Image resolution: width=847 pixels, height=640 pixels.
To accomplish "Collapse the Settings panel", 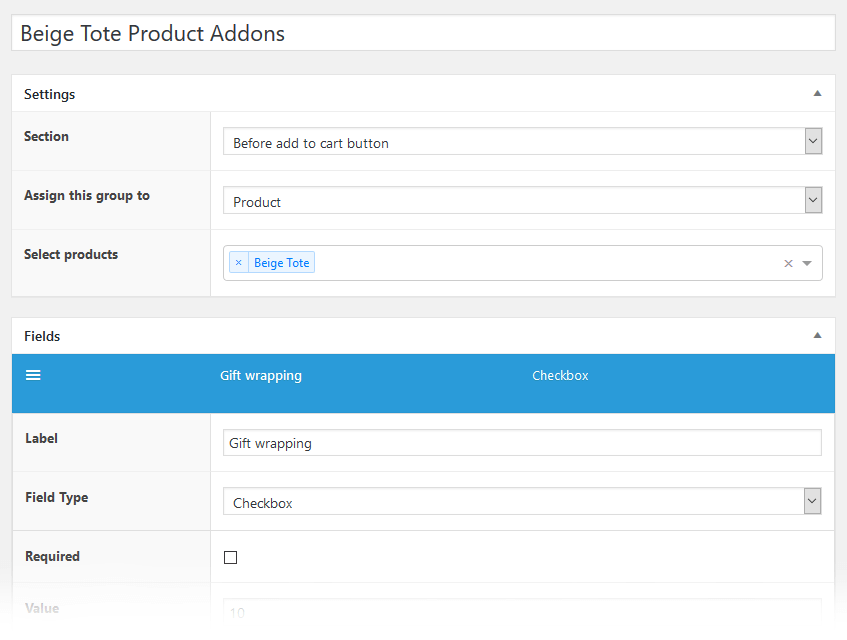I will coord(817,93).
